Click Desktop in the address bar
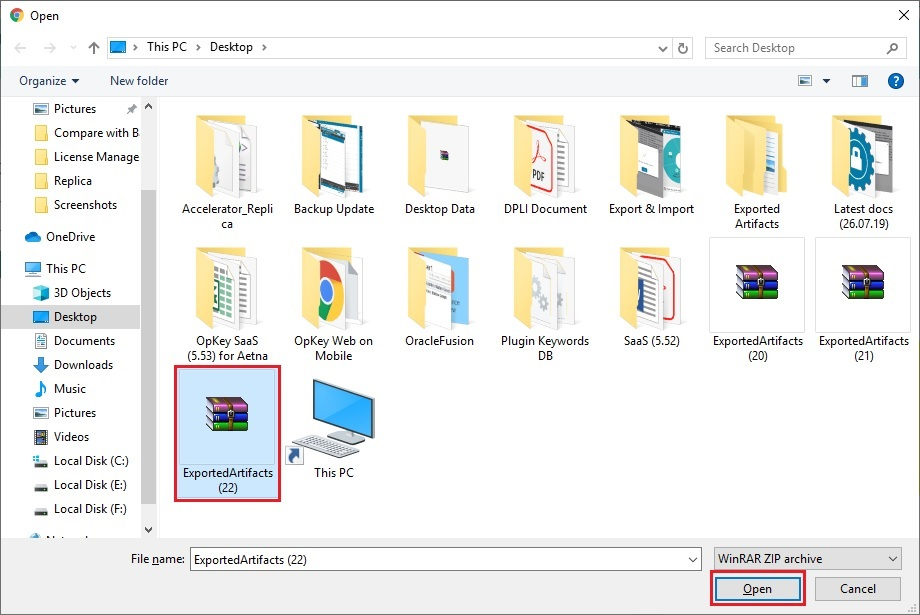 [231, 48]
